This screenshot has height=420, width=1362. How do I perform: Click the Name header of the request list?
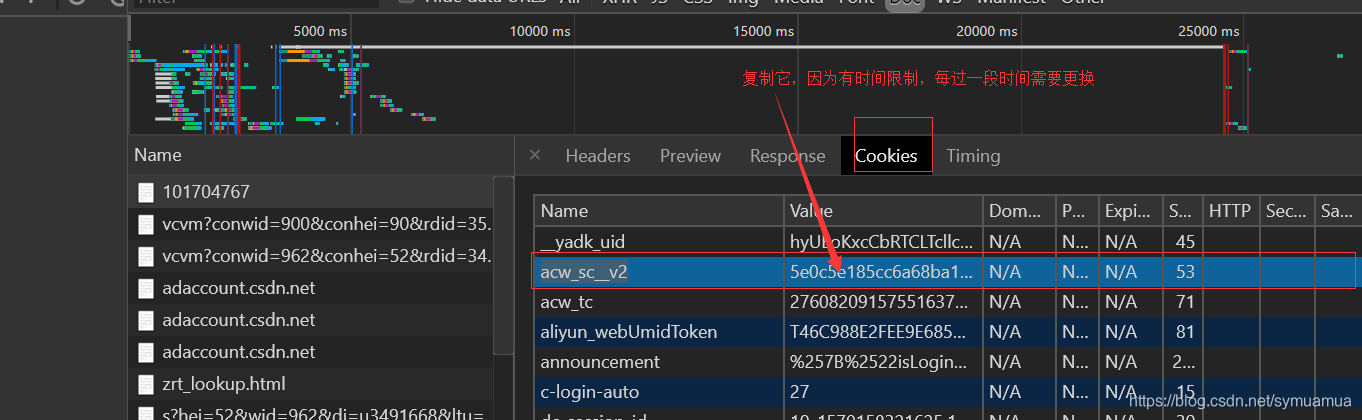158,155
